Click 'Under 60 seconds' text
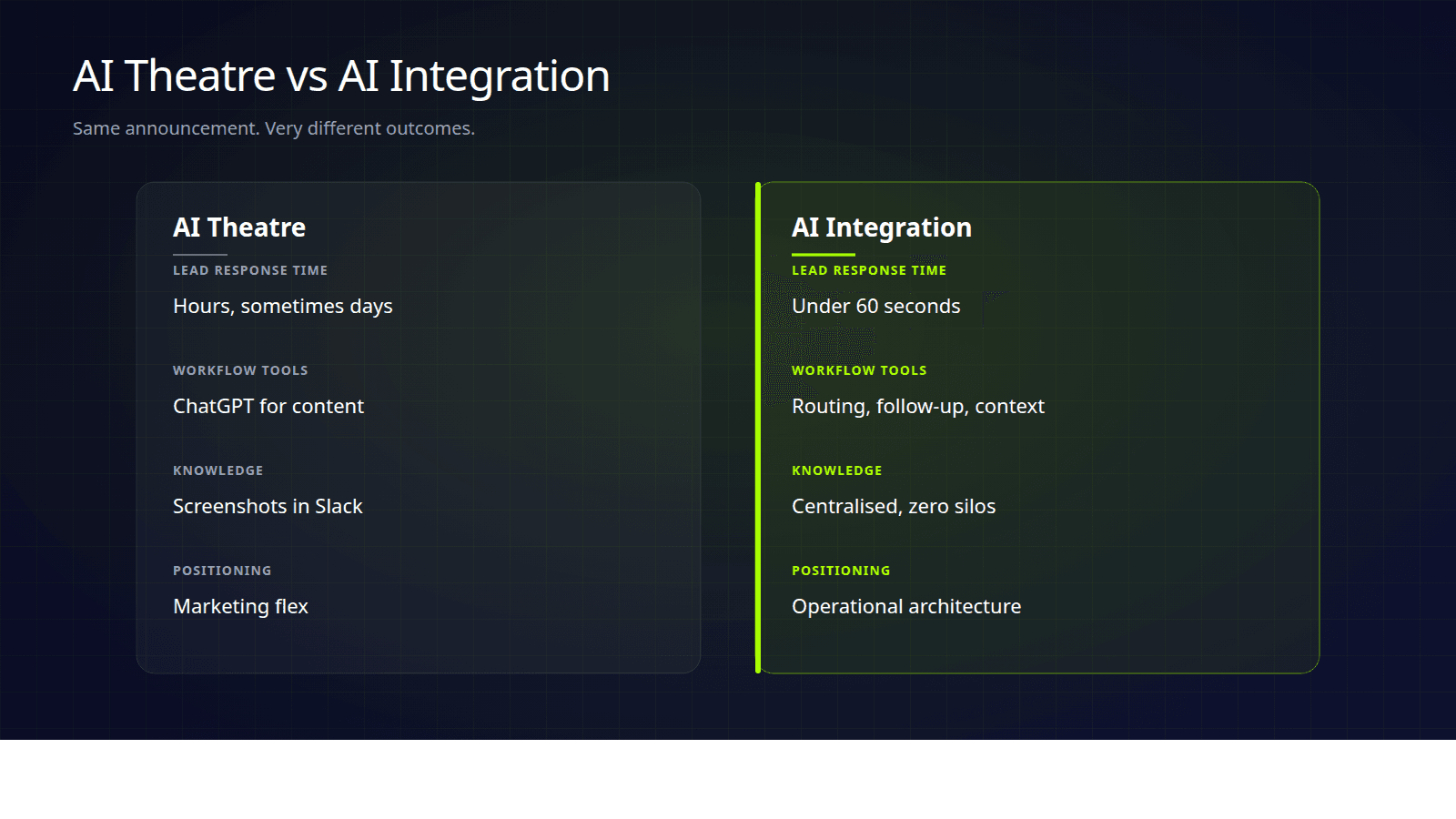 (876, 306)
